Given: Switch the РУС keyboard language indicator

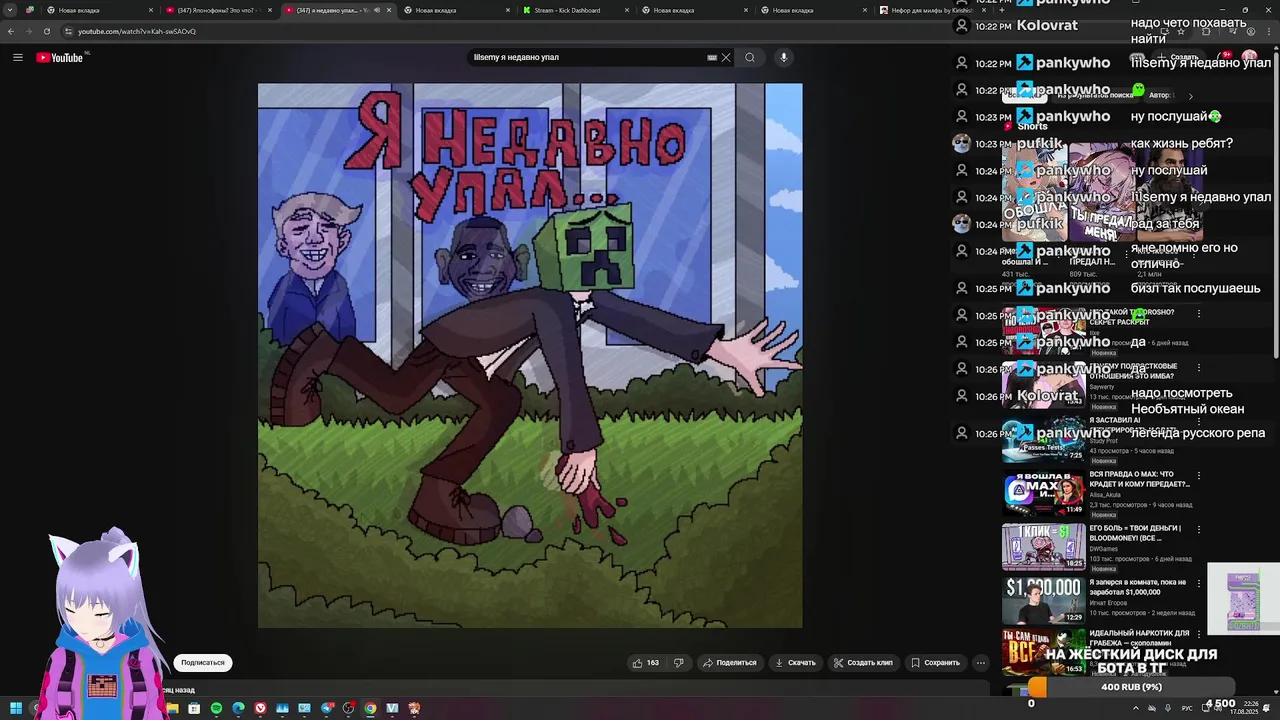Looking at the screenshot, I should tap(1187, 708).
